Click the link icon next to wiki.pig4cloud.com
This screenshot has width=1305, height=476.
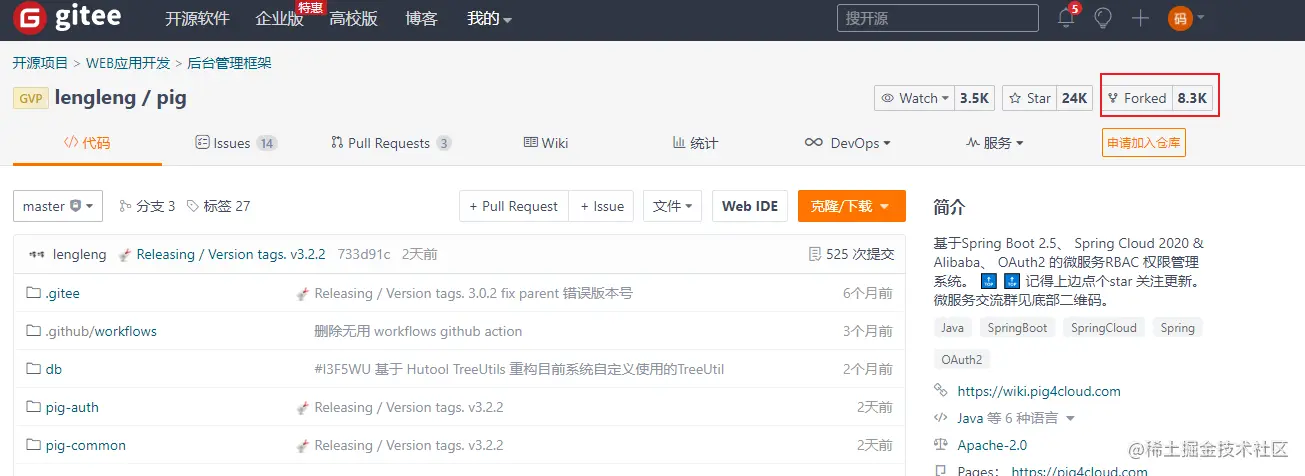point(940,391)
